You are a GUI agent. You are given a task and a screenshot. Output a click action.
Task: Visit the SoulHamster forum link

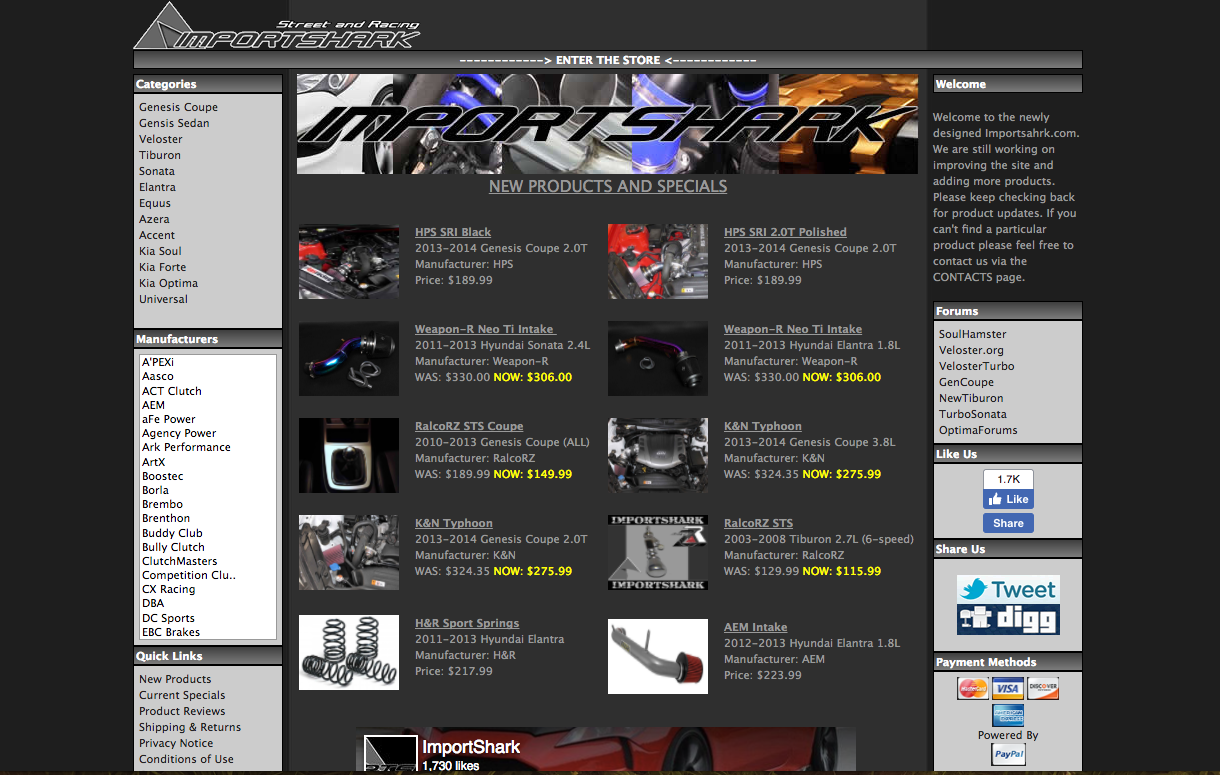[972, 334]
